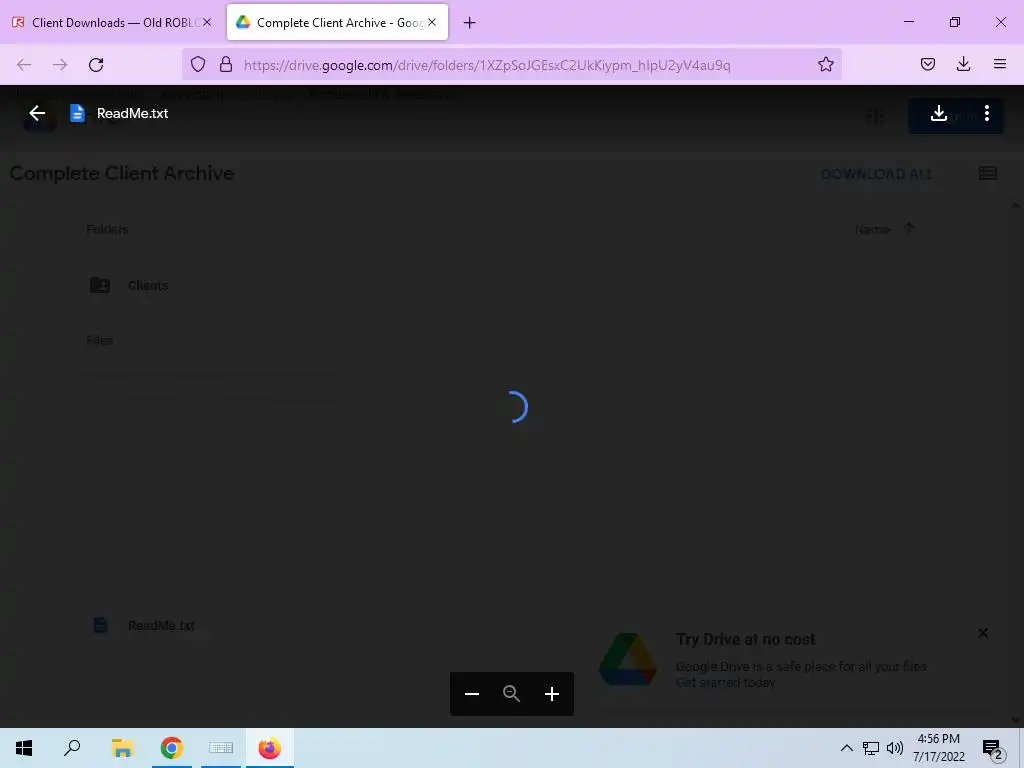Open Windows Start menu

(x=24, y=748)
